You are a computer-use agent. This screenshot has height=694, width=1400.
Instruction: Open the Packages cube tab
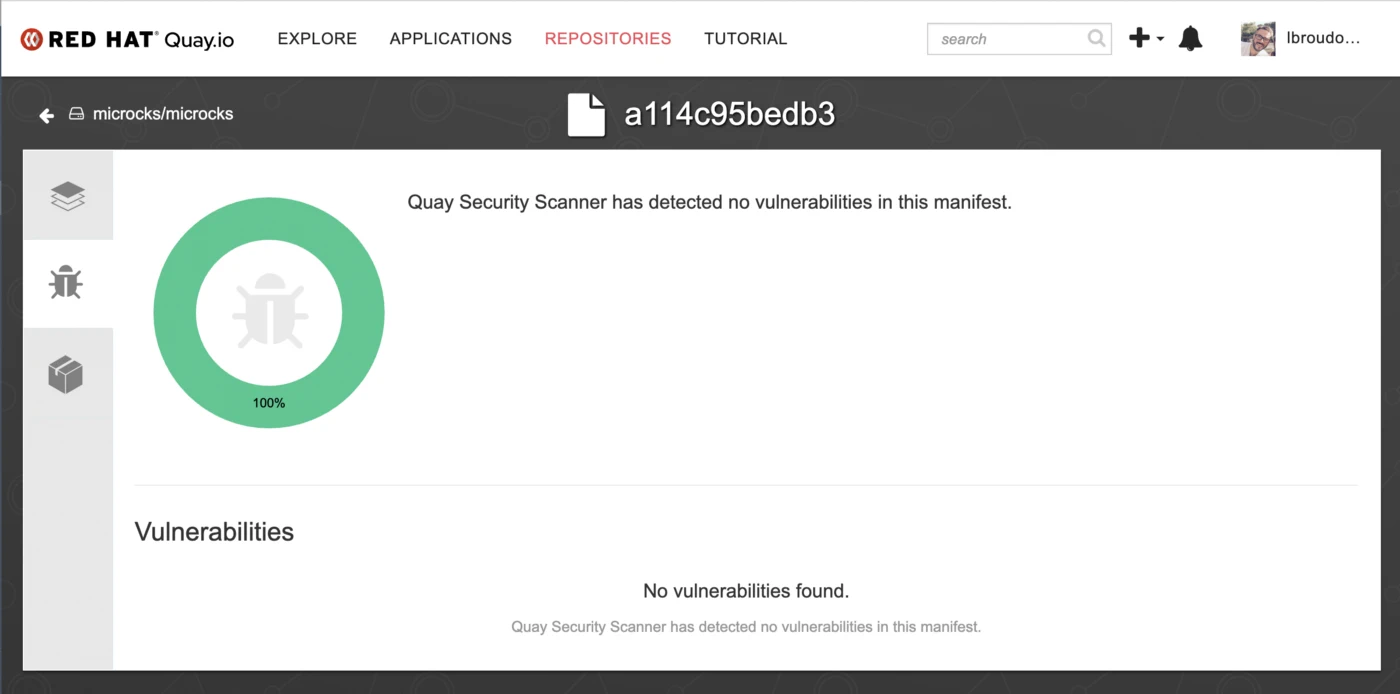pos(66,375)
